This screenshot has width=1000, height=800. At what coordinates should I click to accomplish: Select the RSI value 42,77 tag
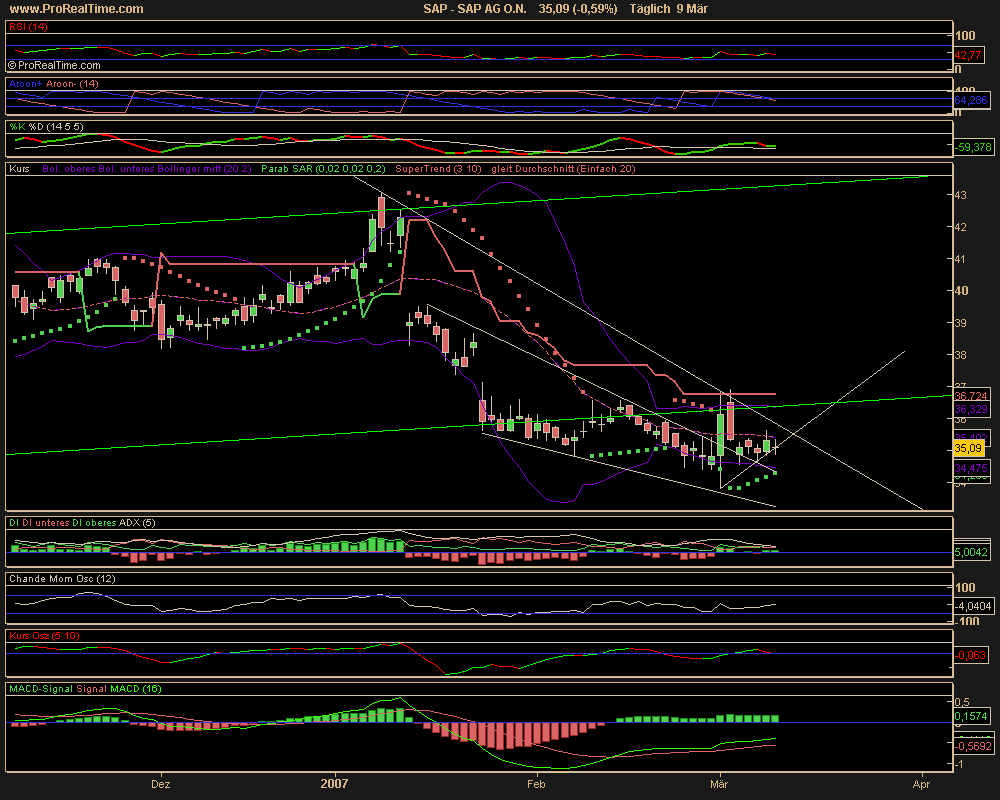point(971,55)
